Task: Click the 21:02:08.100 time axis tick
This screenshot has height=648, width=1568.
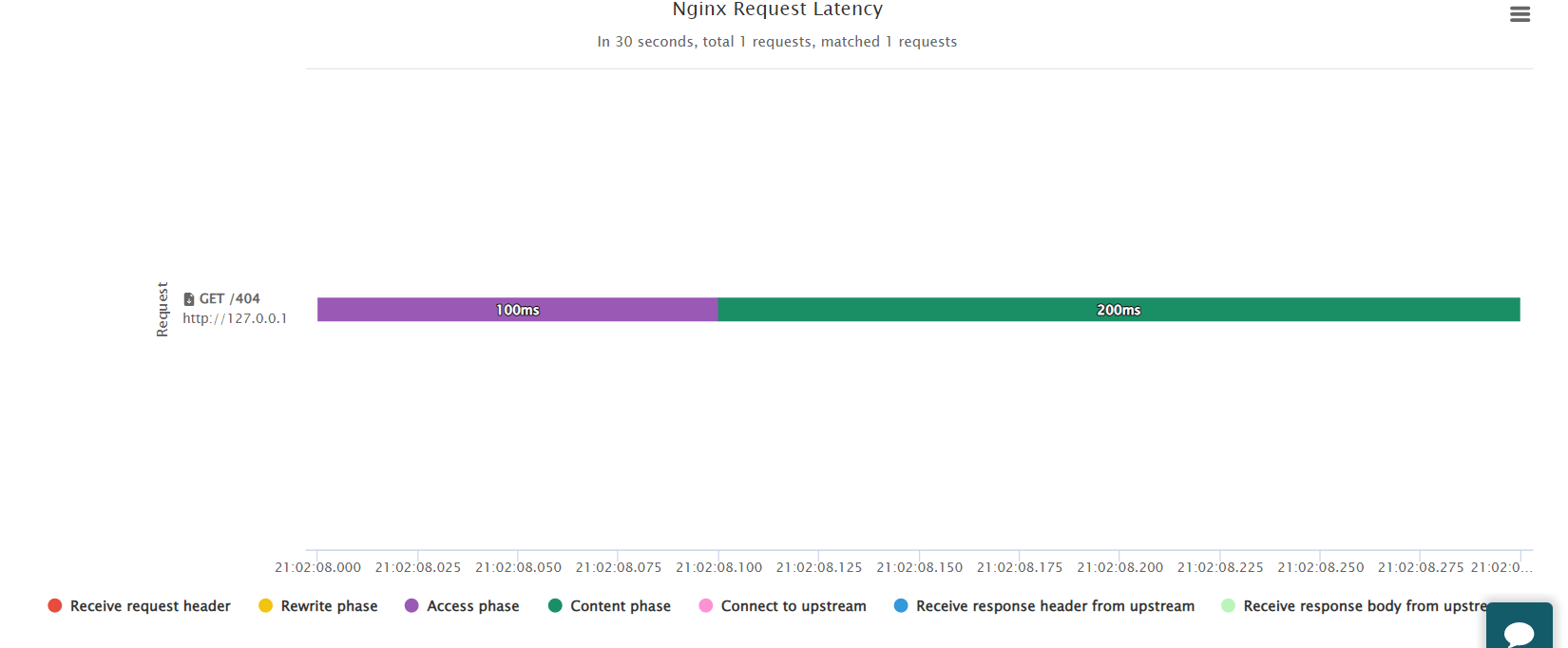Action: pyautogui.click(x=718, y=567)
